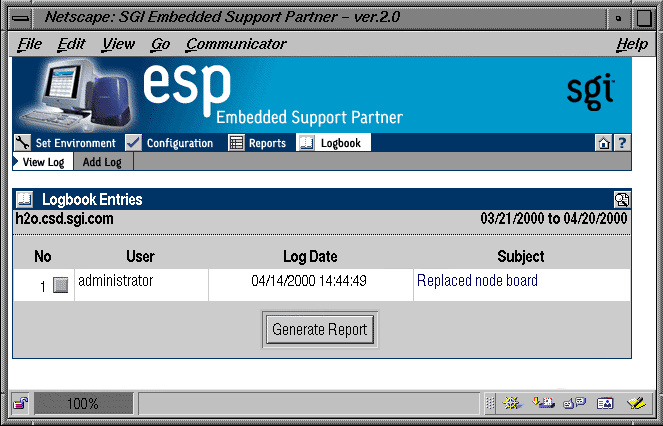Select the Add Log subtab
Viewport: 663px width, 426px height.
coord(102,162)
